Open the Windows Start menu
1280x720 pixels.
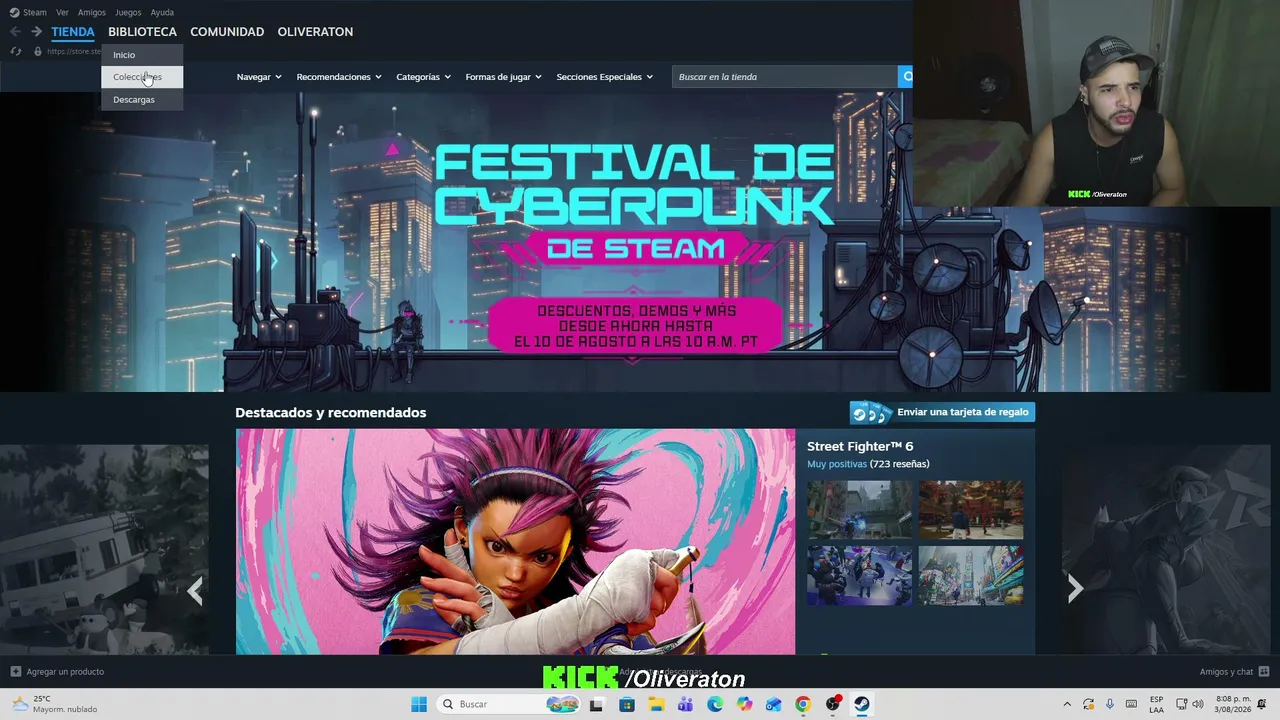(419, 704)
